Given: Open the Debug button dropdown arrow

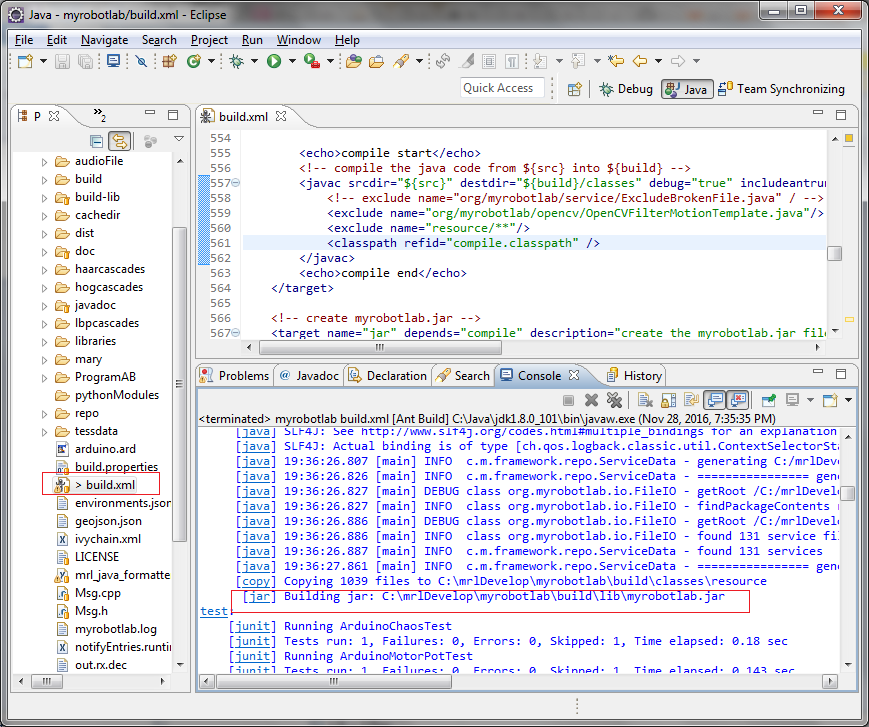Looking at the screenshot, I should click(x=254, y=61).
